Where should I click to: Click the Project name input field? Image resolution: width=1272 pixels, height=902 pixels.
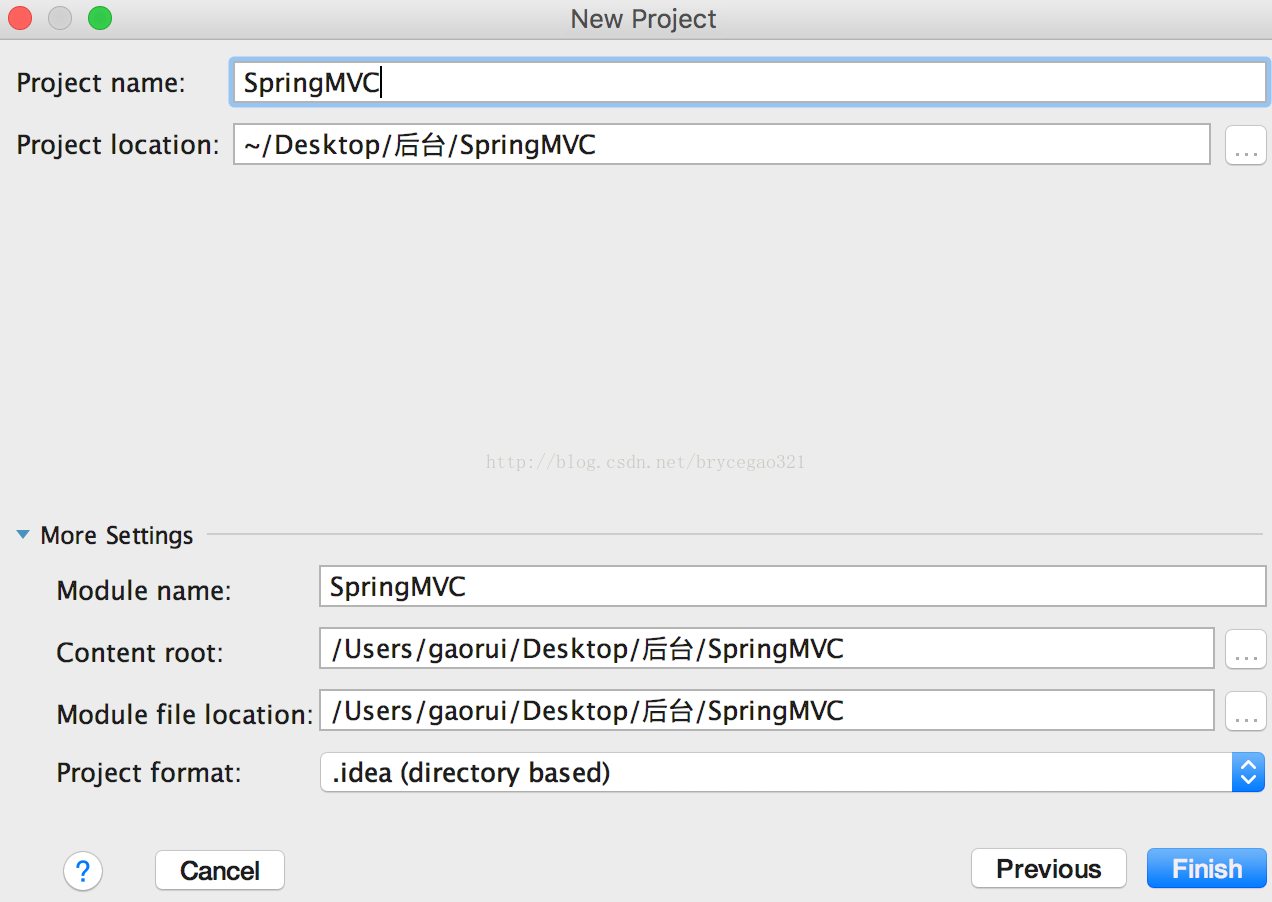pos(749,83)
